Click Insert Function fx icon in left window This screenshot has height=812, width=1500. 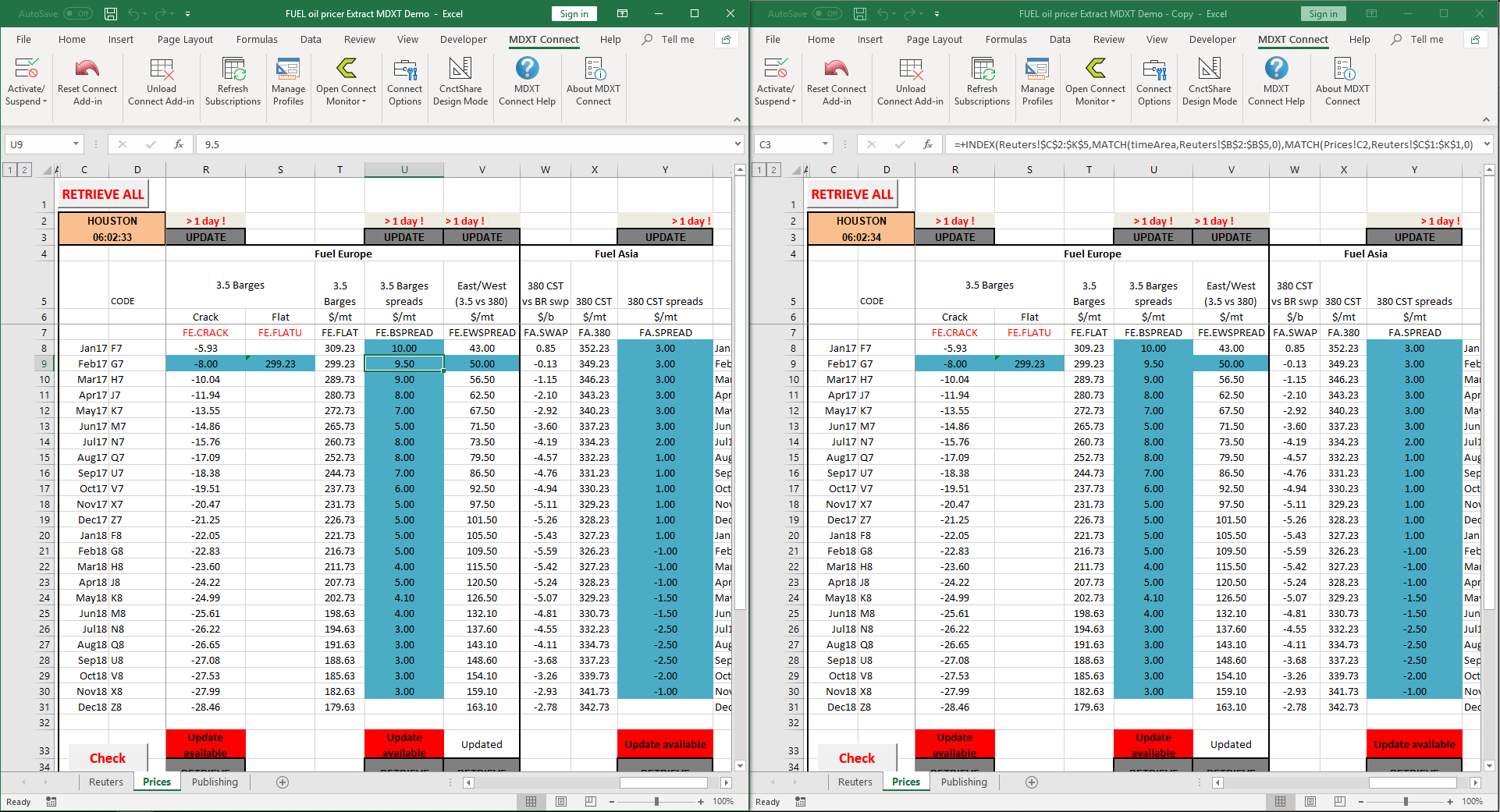click(x=179, y=144)
